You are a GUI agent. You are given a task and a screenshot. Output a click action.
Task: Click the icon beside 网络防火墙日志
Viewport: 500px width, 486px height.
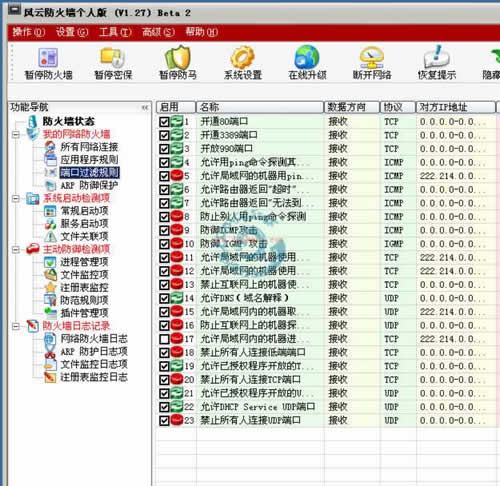click(50, 339)
